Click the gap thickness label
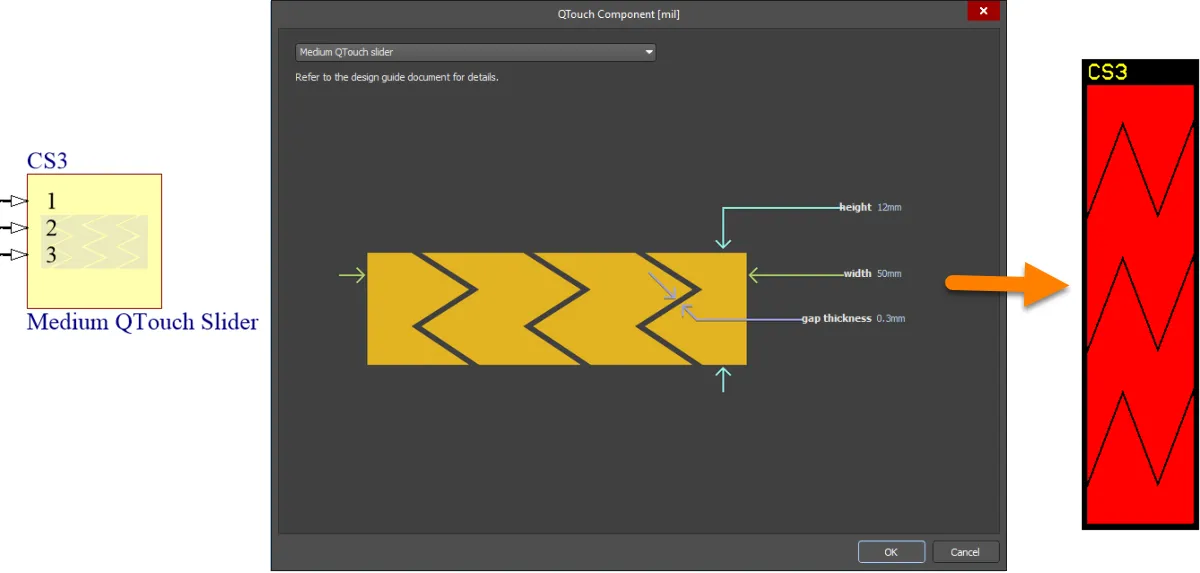 pyautogui.click(x=836, y=319)
